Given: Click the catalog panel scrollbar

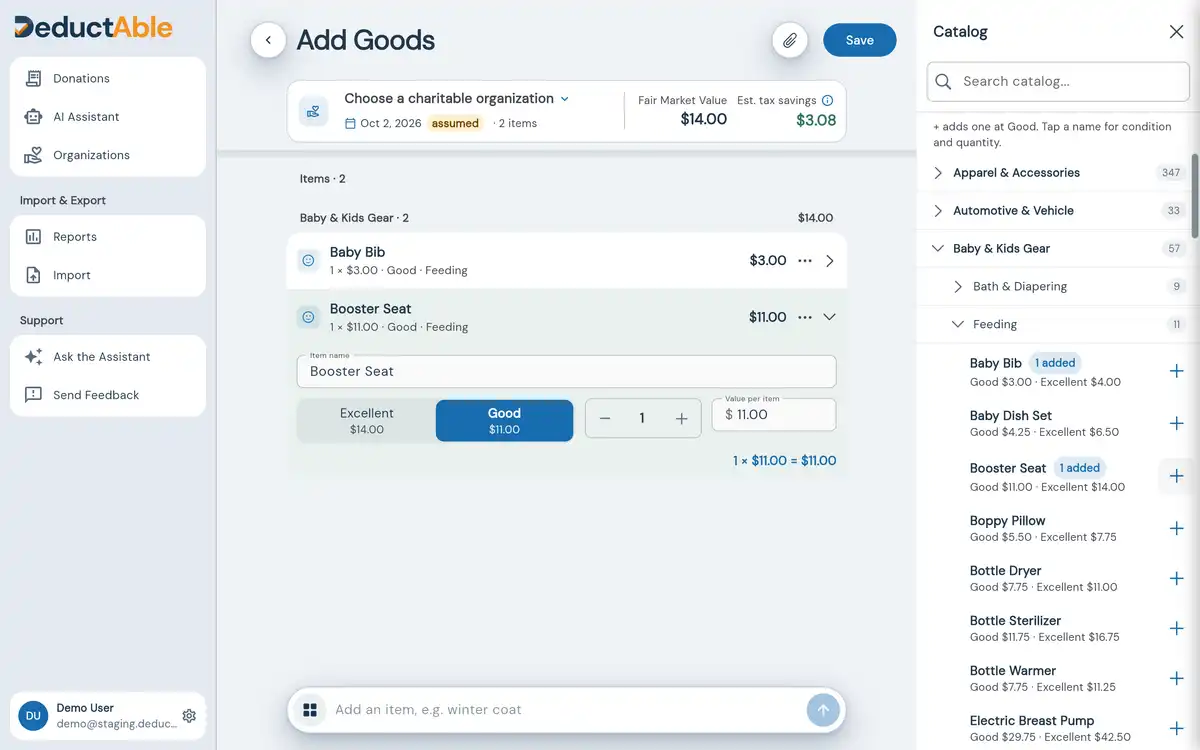Looking at the screenshot, I should coord(1195,195).
